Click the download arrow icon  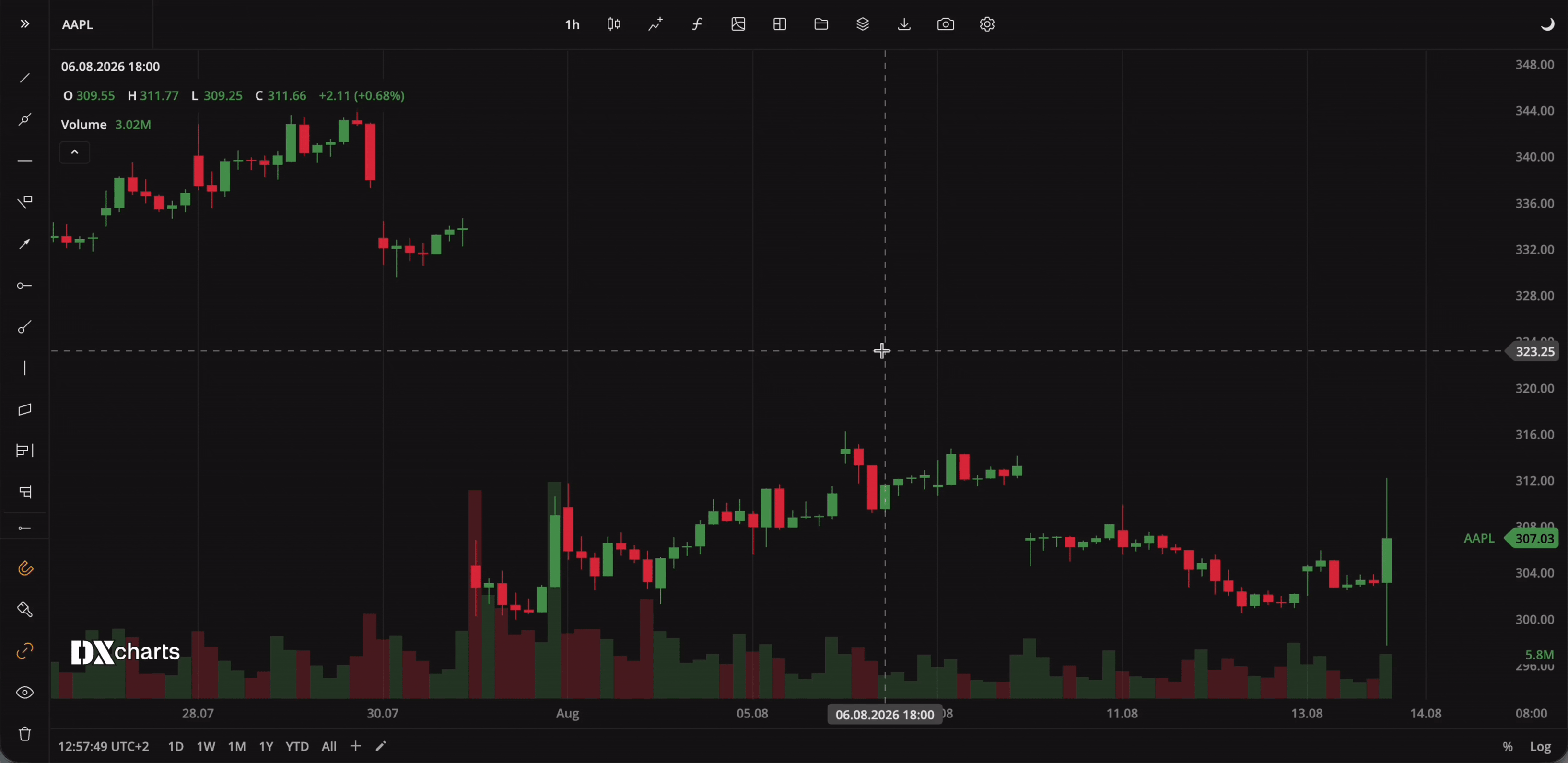tap(904, 24)
